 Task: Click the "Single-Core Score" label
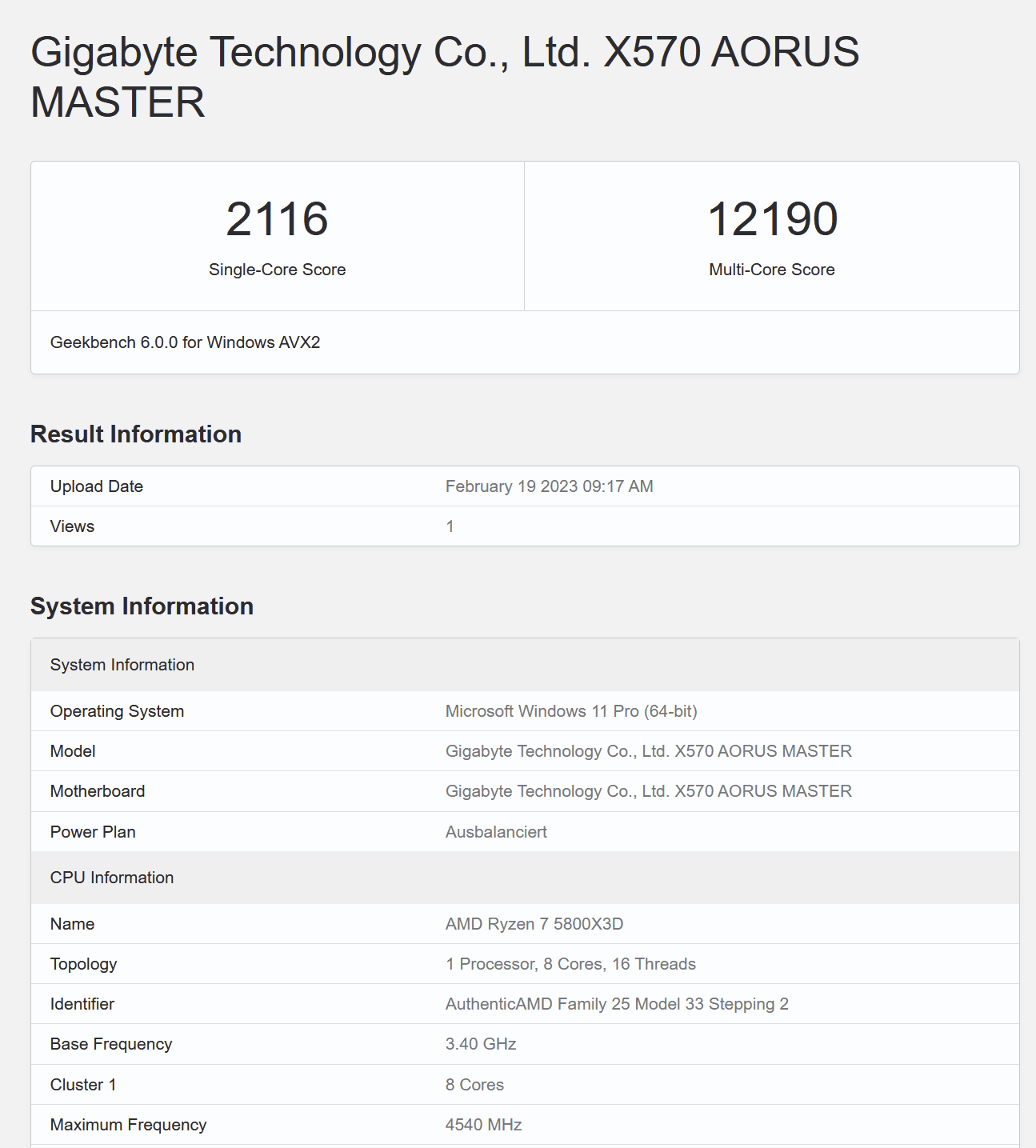point(277,270)
